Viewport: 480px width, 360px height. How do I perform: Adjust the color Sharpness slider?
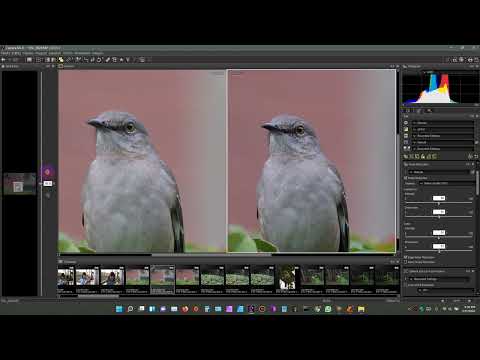pos(438,251)
